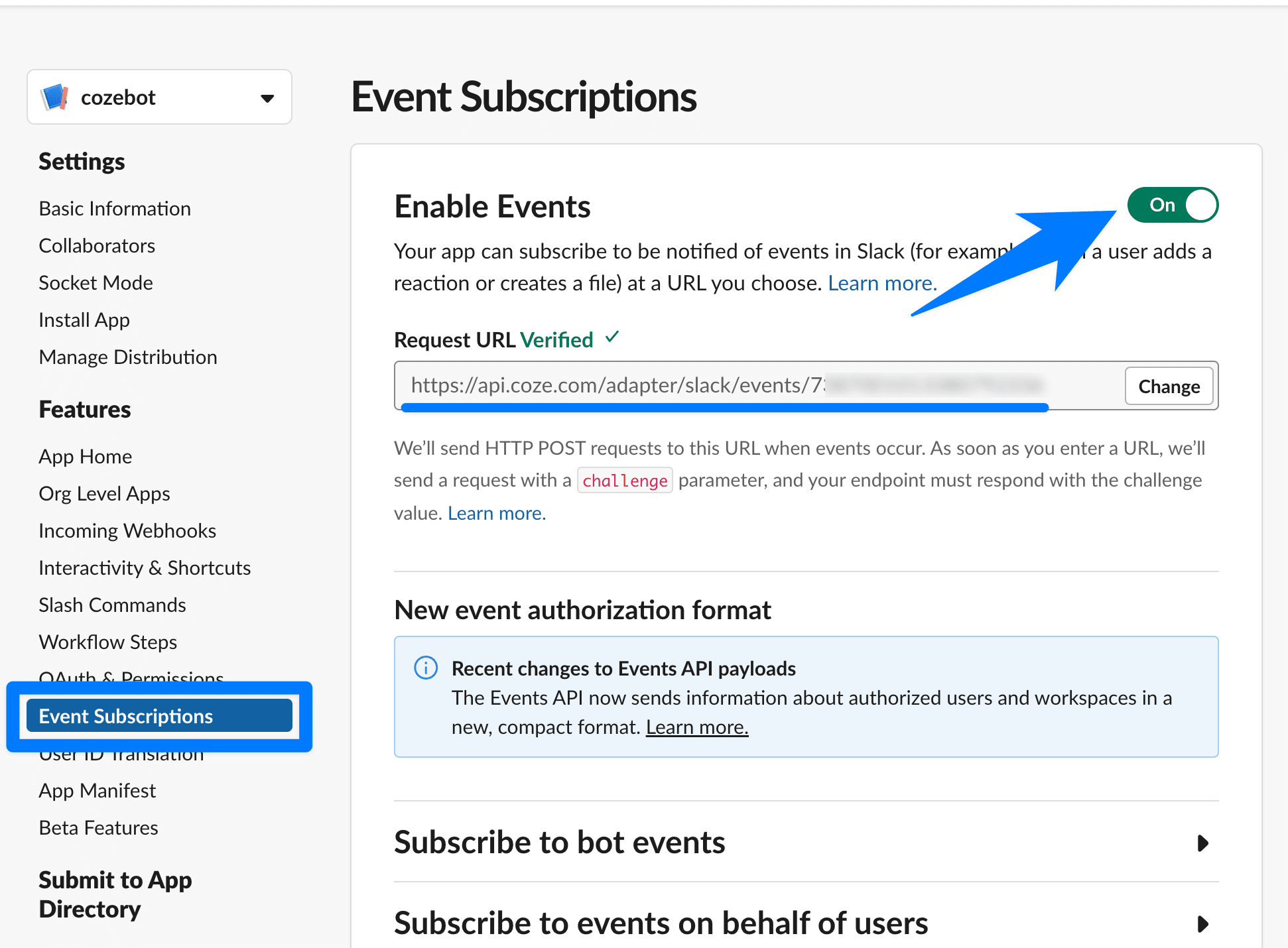Click the green Verified checkmark icon

click(612, 337)
